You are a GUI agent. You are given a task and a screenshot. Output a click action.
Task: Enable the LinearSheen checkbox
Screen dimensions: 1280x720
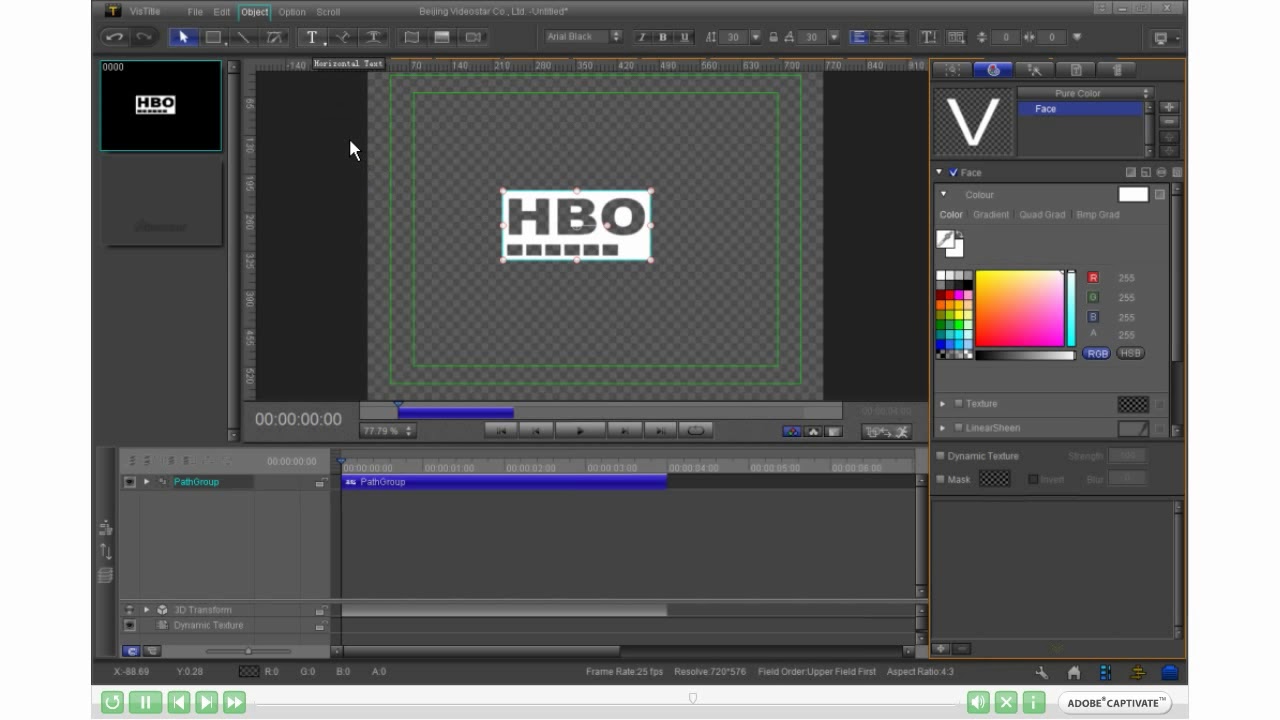(x=958, y=427)
